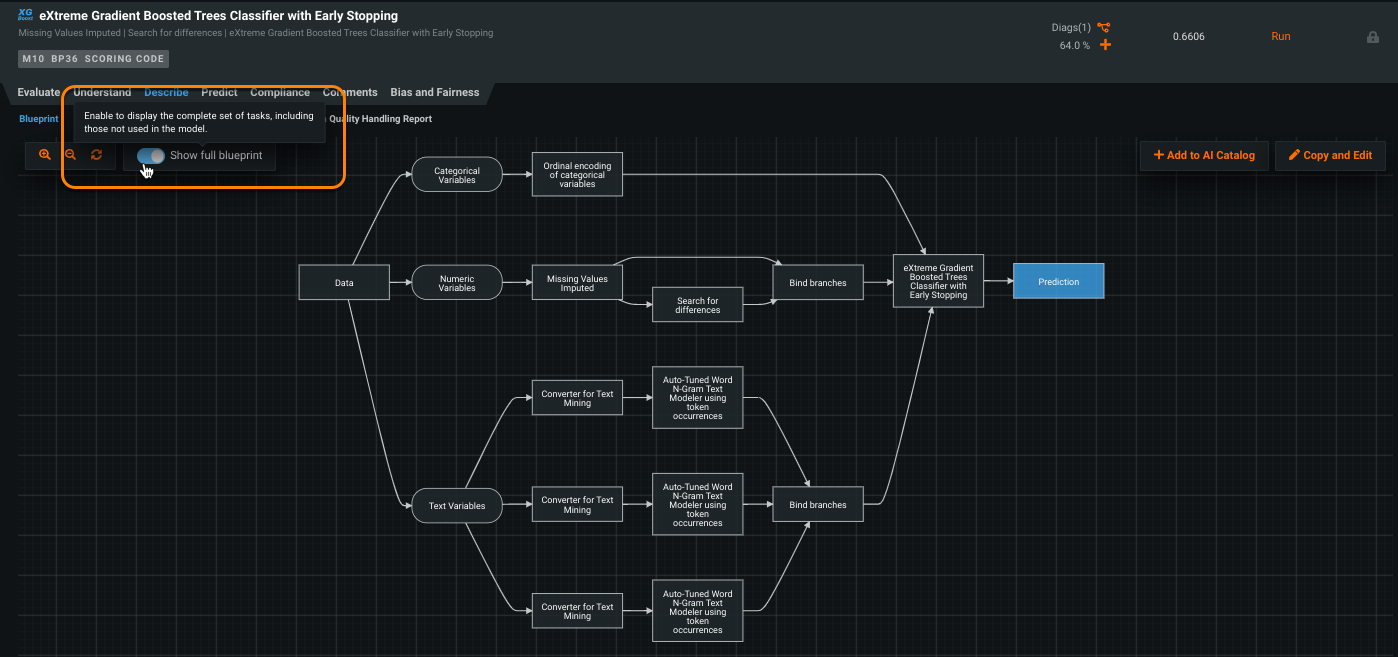The width and height of the screenshot is (1398, 657).
Task: Click the orange plus icon beside 64.0 %
Action: [x=1105, y=45]
